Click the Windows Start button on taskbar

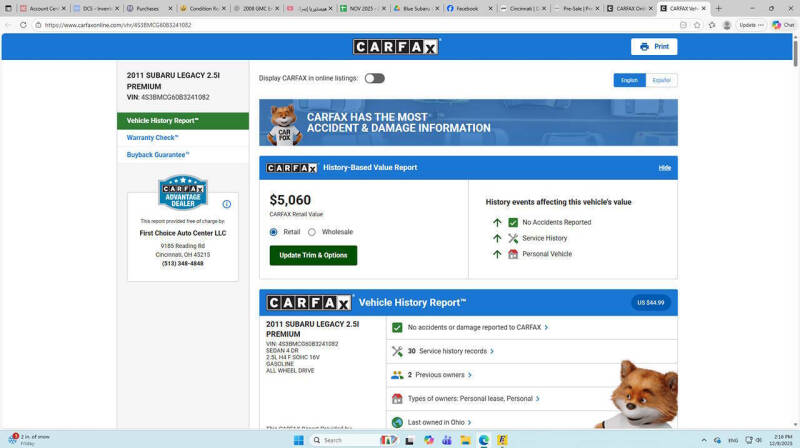coord(298,440)
